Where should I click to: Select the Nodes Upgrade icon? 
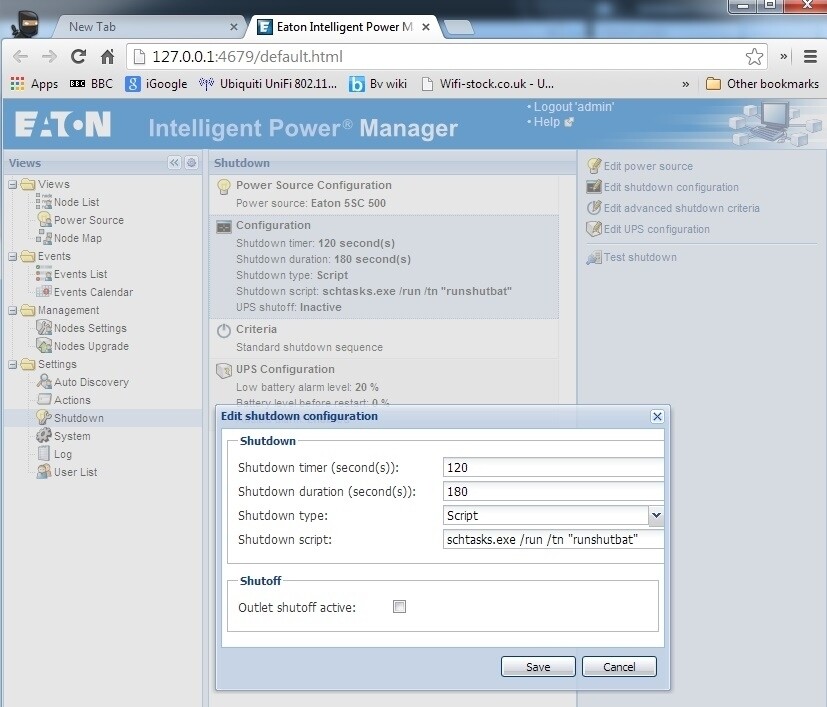pos(46,346)
